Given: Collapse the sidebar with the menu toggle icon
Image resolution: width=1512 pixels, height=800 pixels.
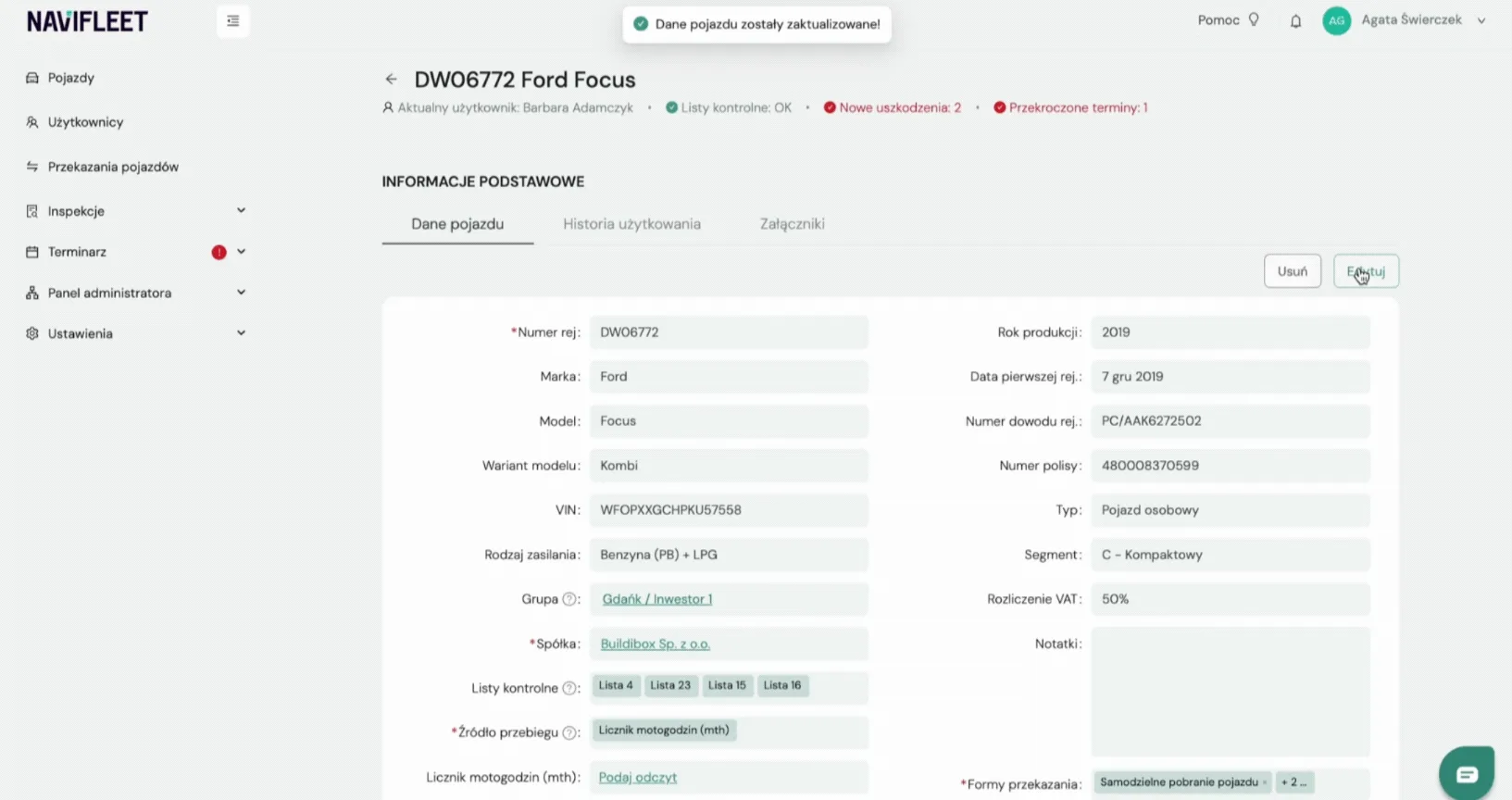Looking at the screenshot, I should pos(232,20).
